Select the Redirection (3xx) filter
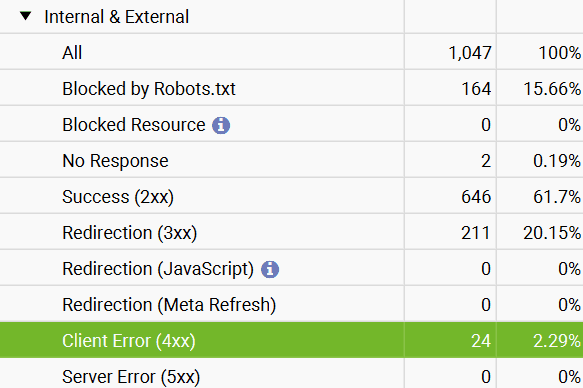 292,233
